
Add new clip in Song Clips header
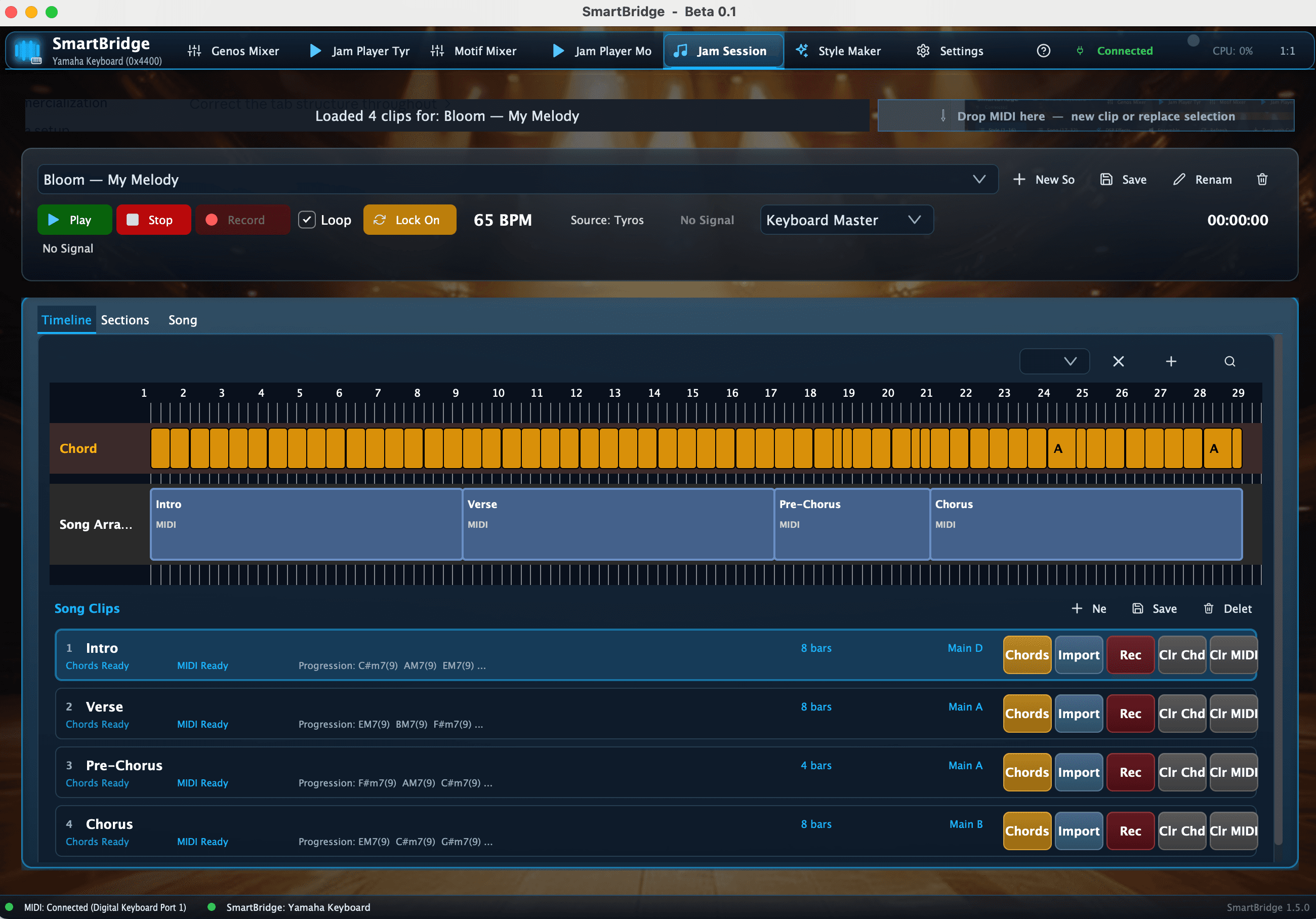(x=1089, y=608)
